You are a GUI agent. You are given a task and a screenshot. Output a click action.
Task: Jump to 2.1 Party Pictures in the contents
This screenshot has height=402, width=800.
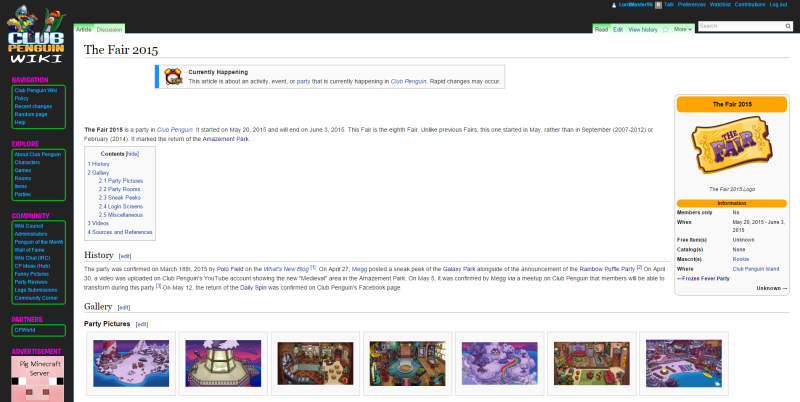[x=121, y=181]
